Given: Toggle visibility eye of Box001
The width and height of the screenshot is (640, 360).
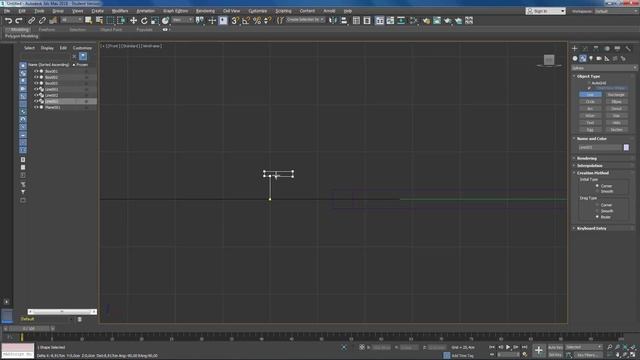Looking at the screenshot, I should (x=36, y=71).
